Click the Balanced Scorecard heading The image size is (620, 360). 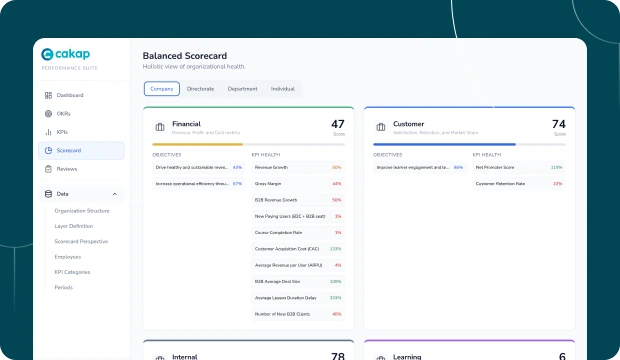185,56
